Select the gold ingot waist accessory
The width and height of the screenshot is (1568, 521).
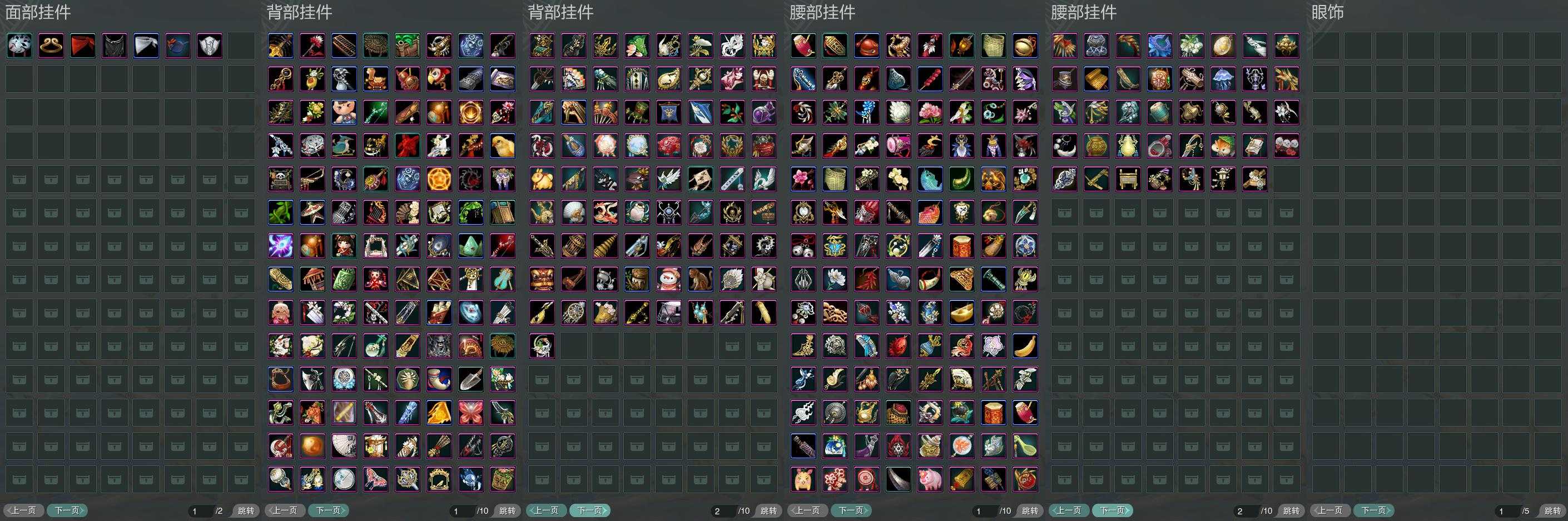point(962,313)
